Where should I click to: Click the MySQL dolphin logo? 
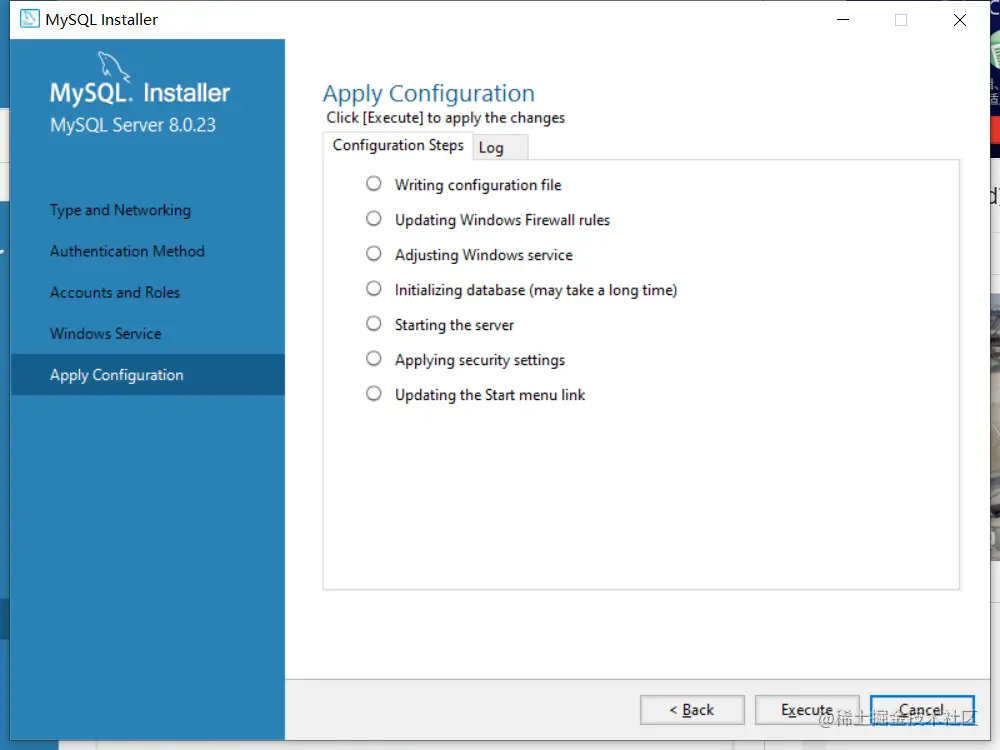click(114, 67)
